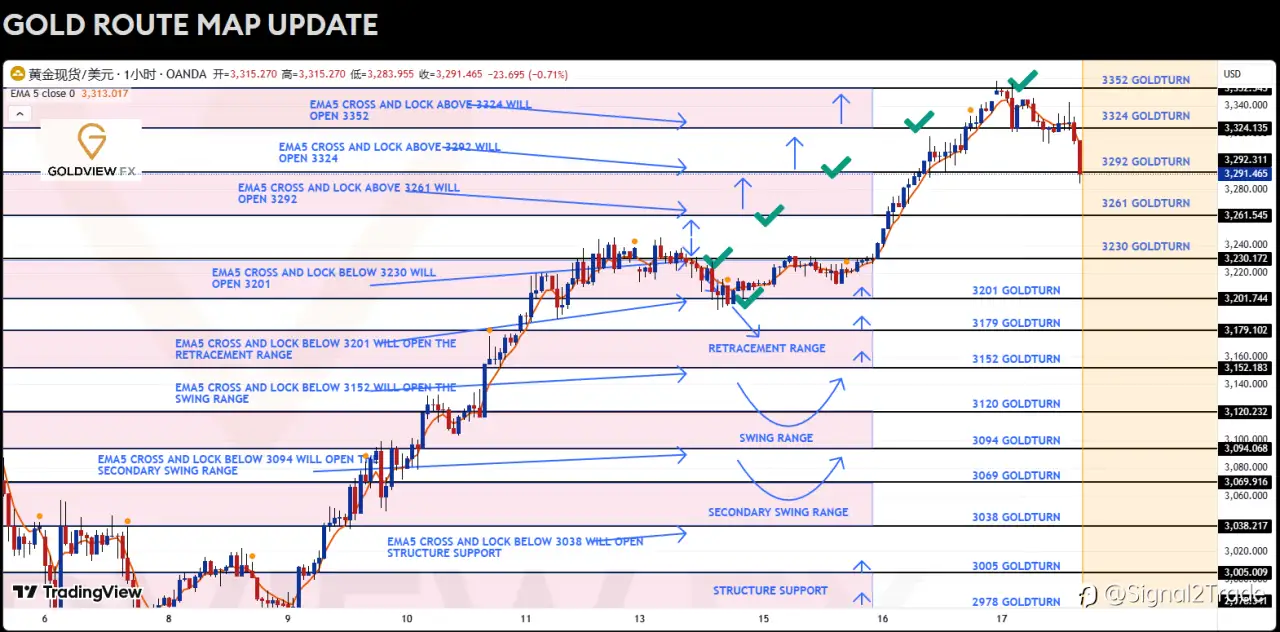The height and width of the screenshot is (632, 1280).
Task: Click the 3,038.217 price axis label
Action: [x=1245, y=526]
